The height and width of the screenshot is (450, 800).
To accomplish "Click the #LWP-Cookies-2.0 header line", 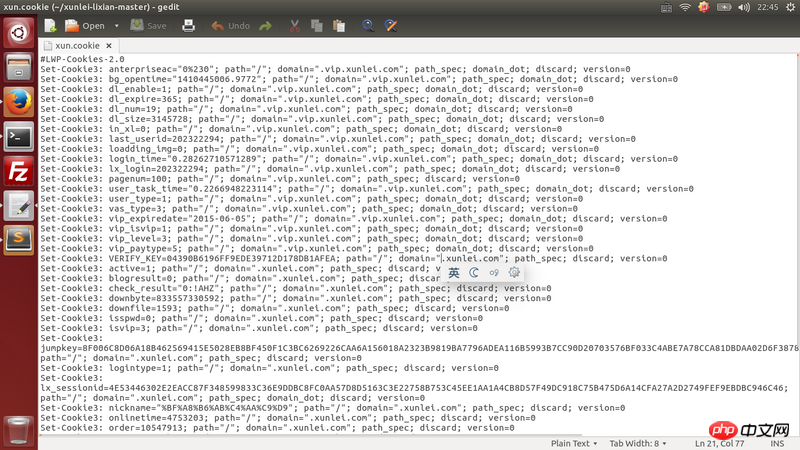I will (x=82, y=59).
